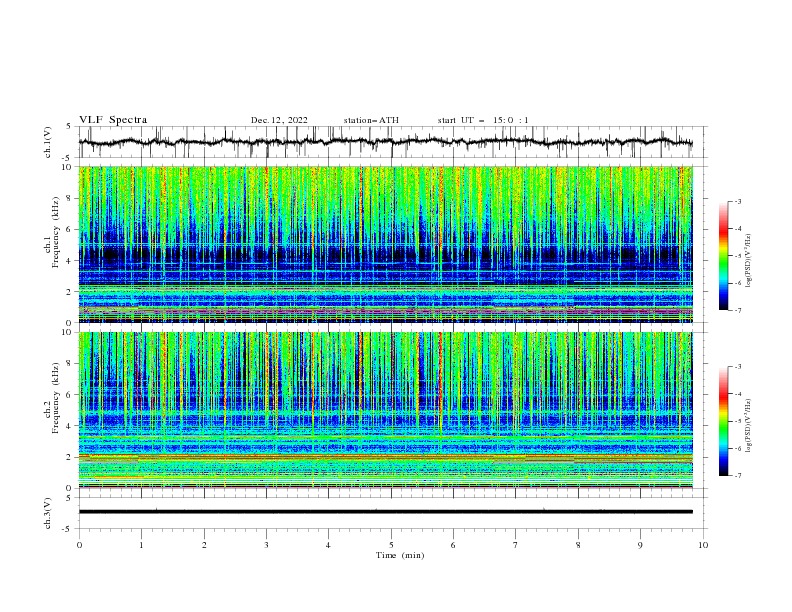Click the 'ch.1(V)' waveform axis label
The image size is (792, 612).
[x=48, y=142]
